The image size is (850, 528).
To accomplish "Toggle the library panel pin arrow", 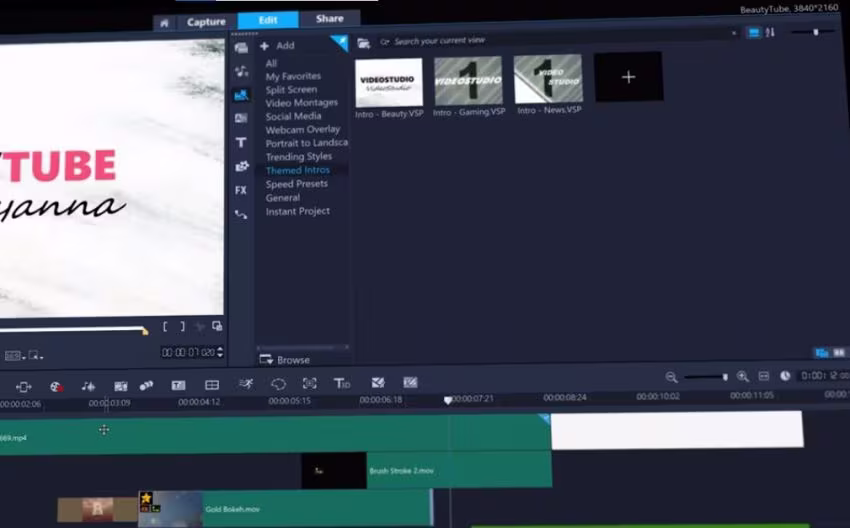I will [340, 43].
